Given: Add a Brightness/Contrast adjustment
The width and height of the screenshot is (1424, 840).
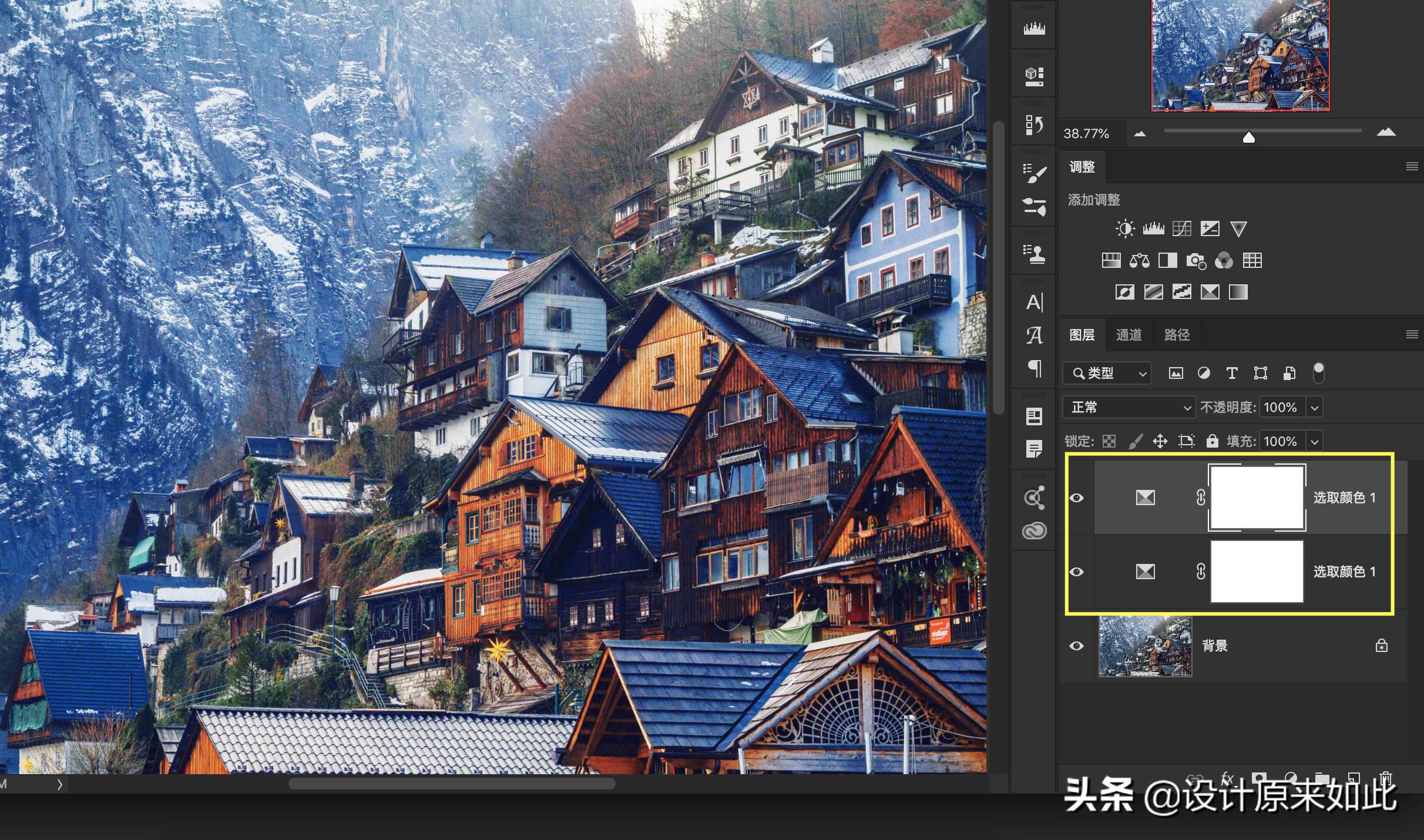Looking at the screenshot, I should point(1125,229).
